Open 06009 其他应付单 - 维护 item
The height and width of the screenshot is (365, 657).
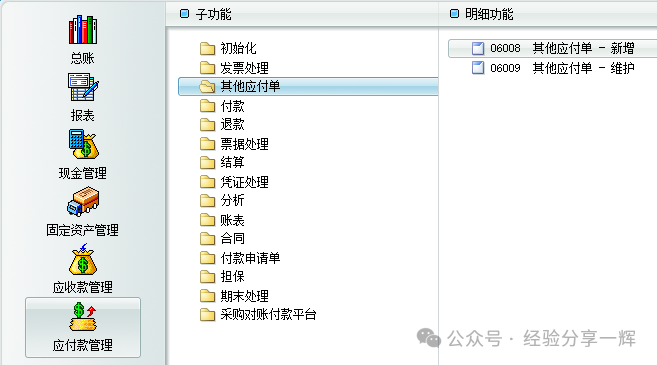(552, 68)
